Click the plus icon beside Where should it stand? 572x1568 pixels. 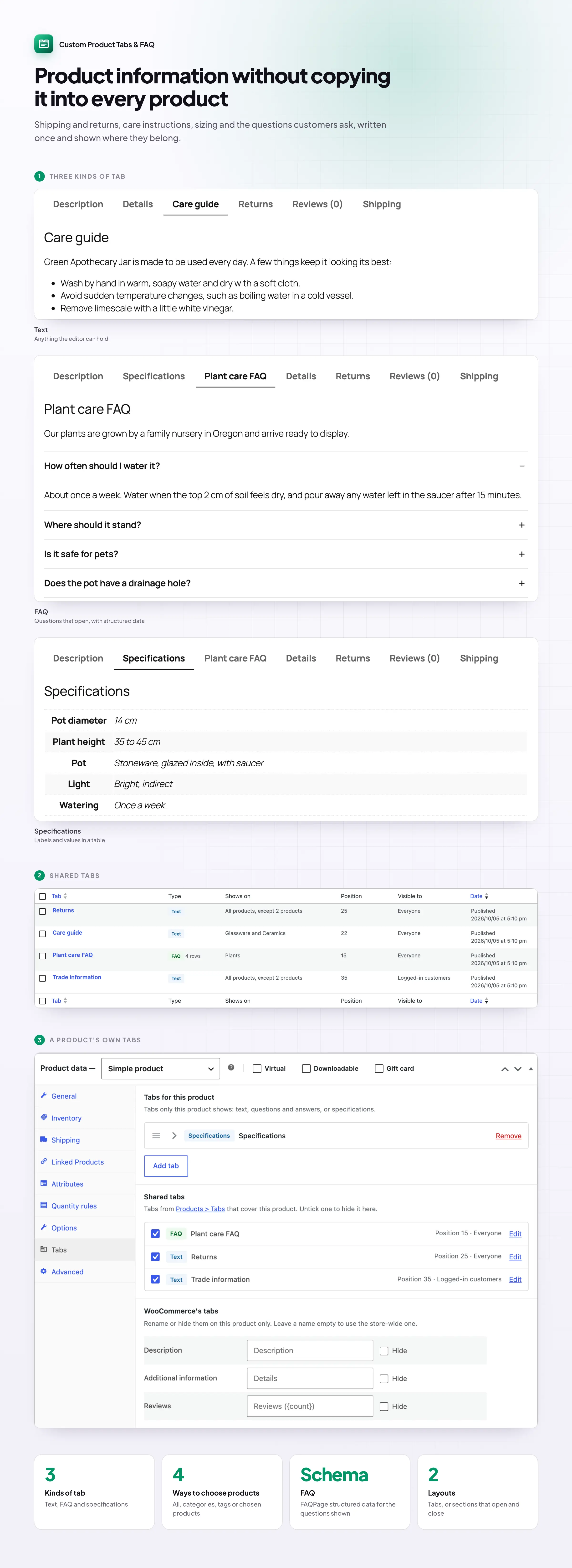point(521,525)
